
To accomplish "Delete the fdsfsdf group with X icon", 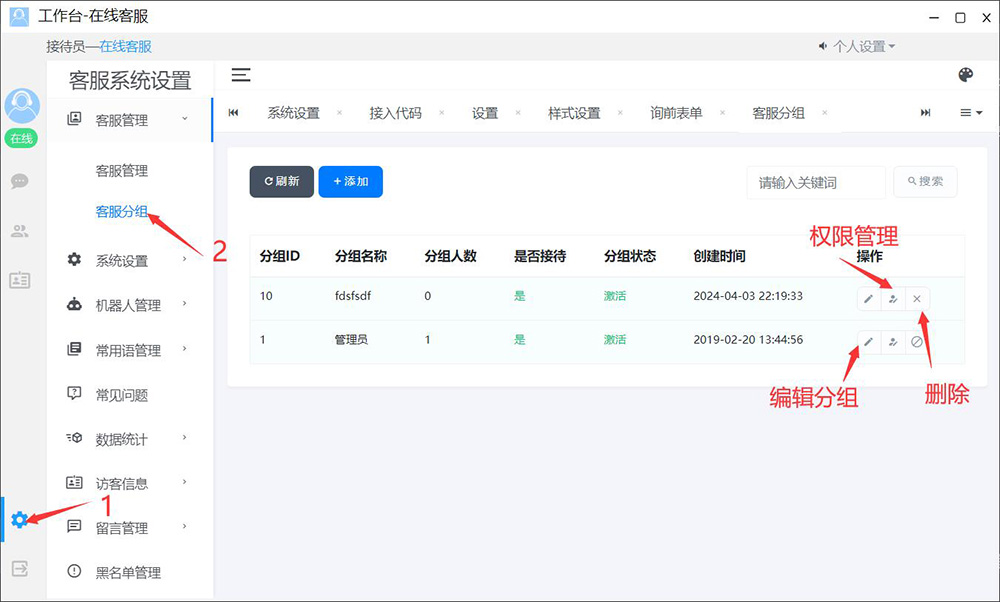I will (917, 298).
